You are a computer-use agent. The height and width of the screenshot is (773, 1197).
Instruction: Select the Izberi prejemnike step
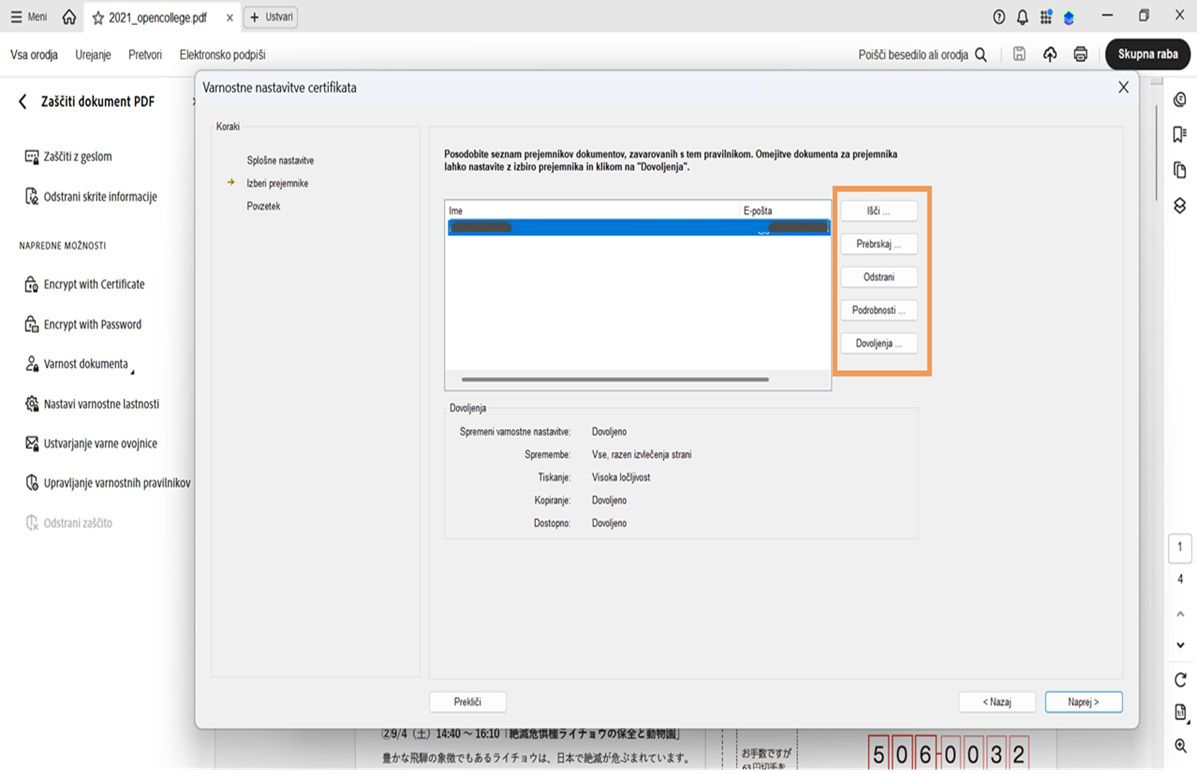[277, 183]
